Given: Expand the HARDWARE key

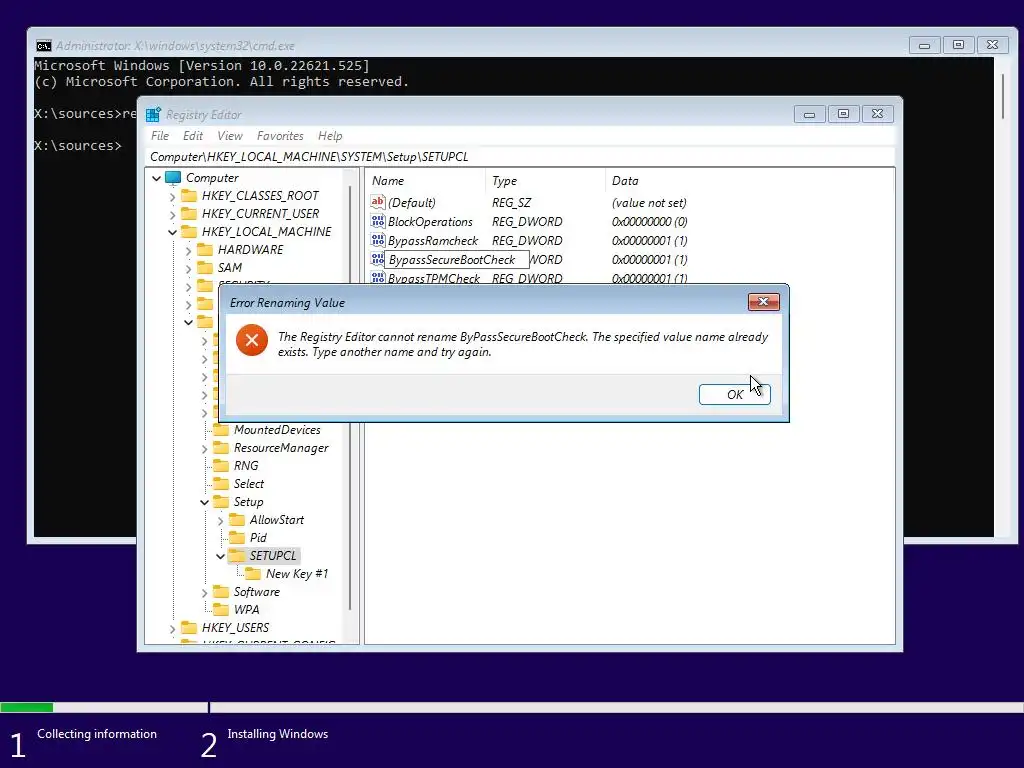Looking at the screenshot, I should tap(189, 250).
